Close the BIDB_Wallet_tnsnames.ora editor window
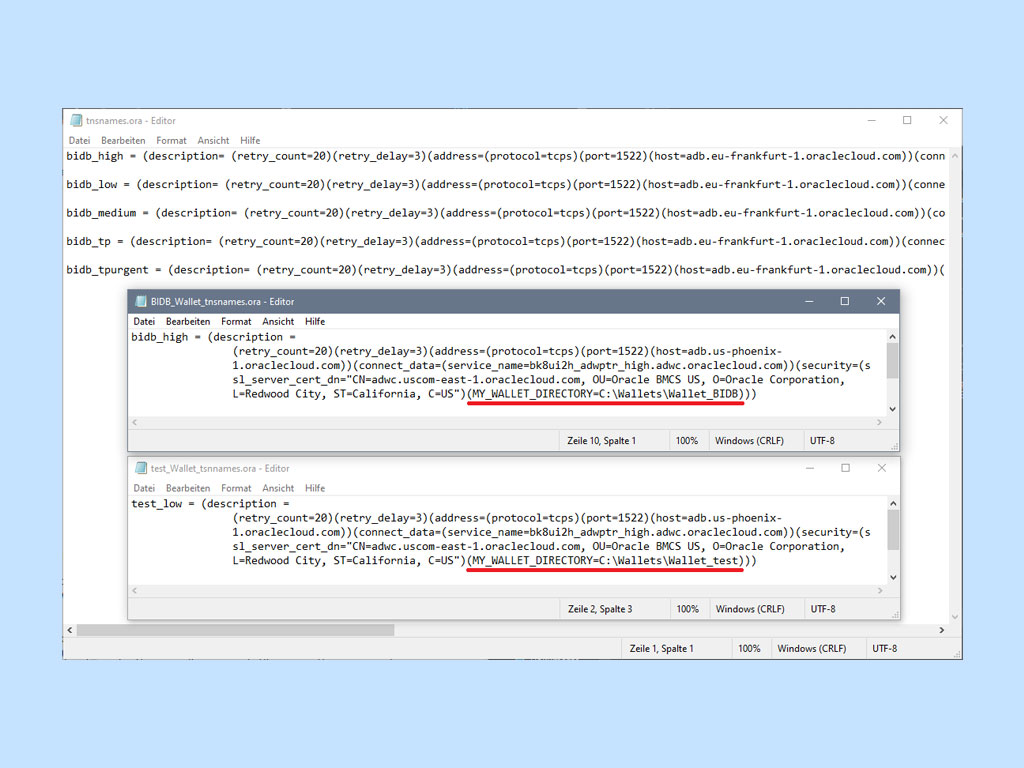This screenshot has height=768, width=1024. point(881,301)
